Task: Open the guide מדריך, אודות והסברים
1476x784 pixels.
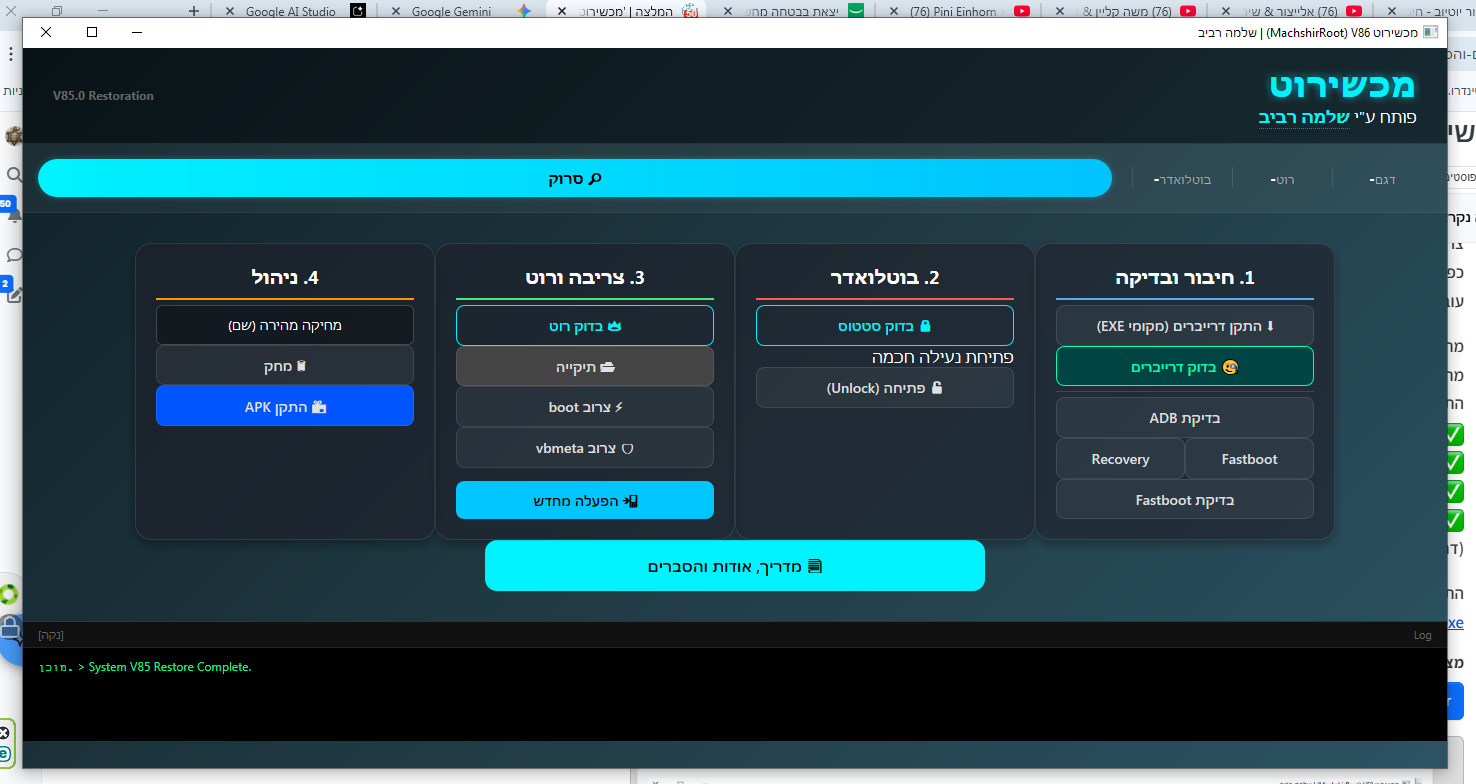Action: pyautogui.click(x=734, y=566)
